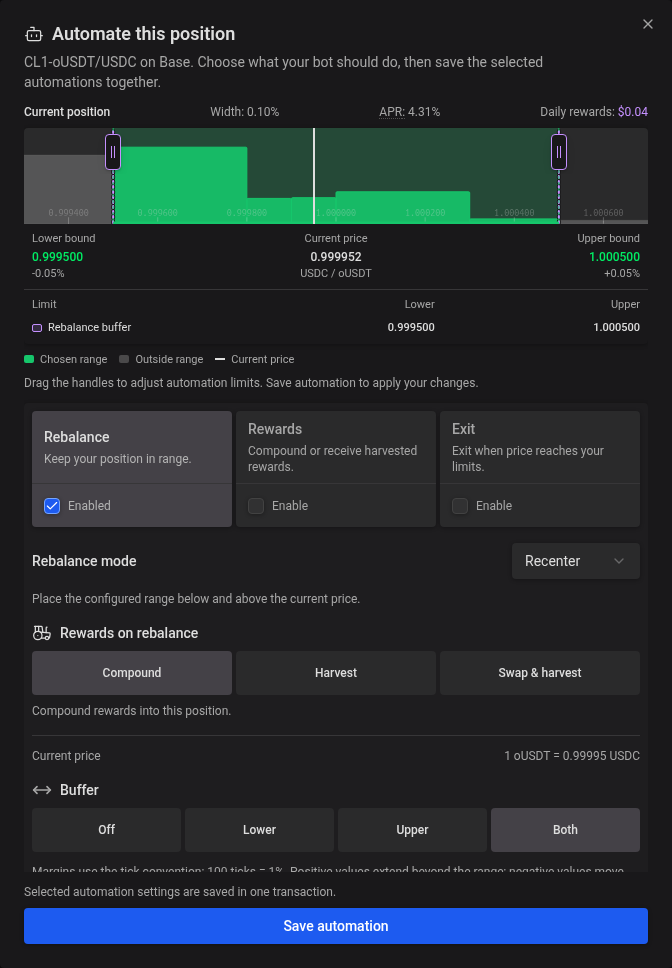The width and height of the screenshot is (672, 968).
Task: Set Buffer to Upper
Action: [412, 830]
